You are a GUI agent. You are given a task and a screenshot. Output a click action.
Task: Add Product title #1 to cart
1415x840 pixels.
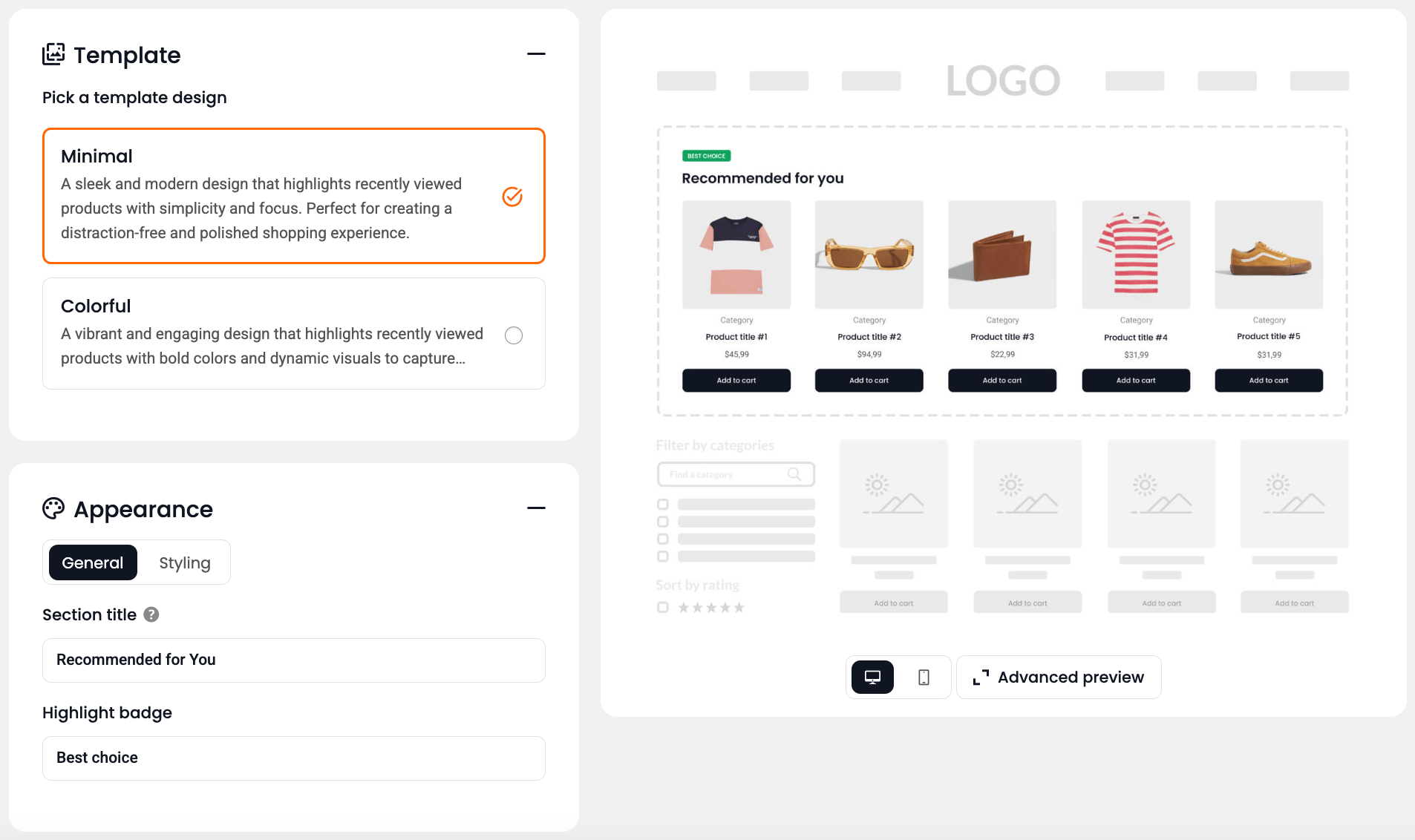point(736,380)
